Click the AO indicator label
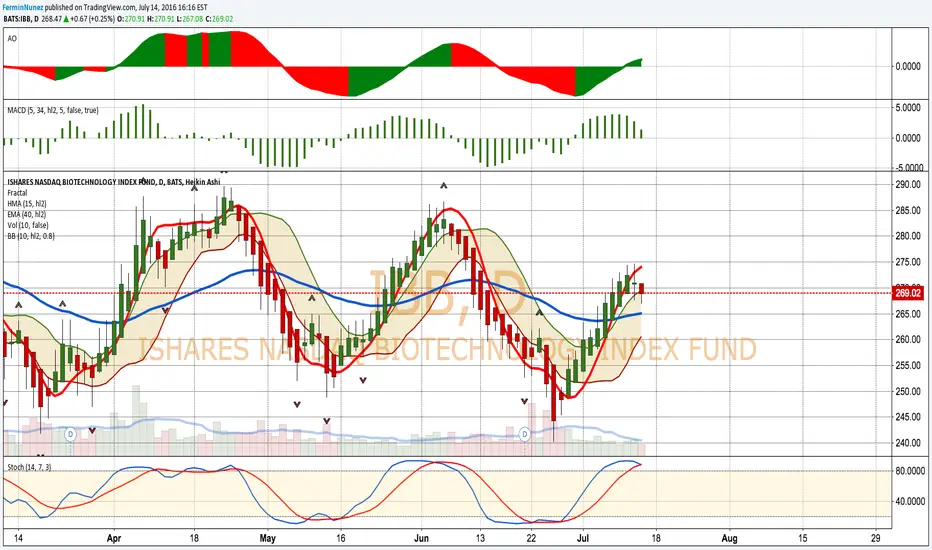Viewport: 932px width, 550px height. pos(12,39)
